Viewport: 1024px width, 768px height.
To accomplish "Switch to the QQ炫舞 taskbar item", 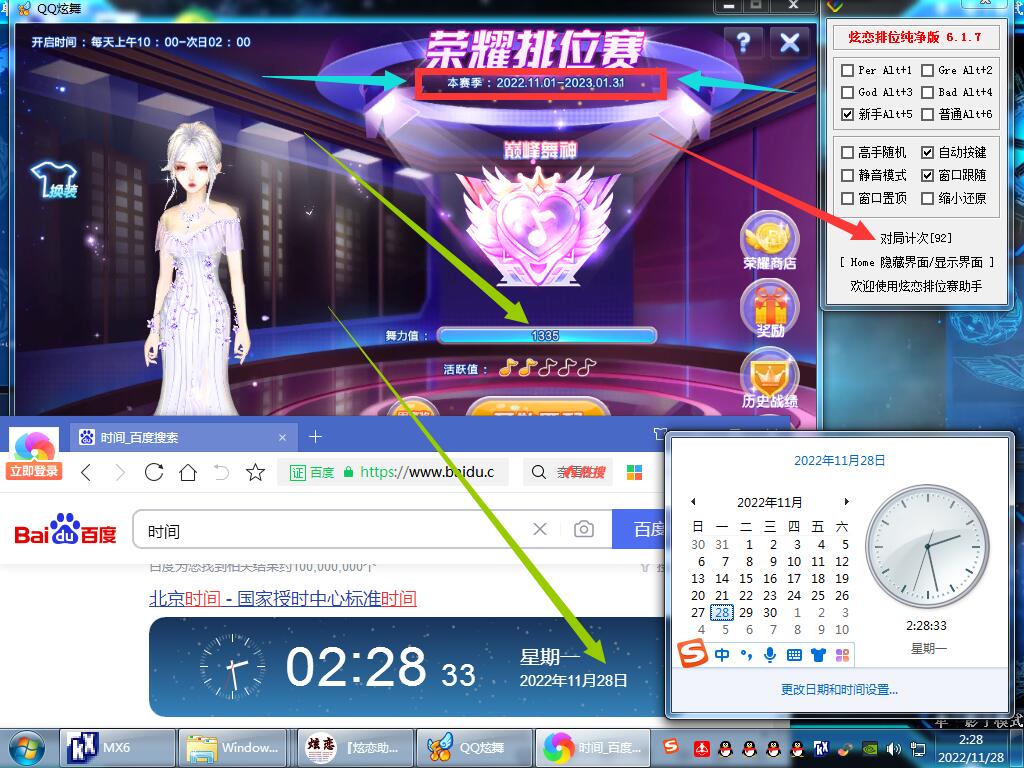I will (475, 748).
